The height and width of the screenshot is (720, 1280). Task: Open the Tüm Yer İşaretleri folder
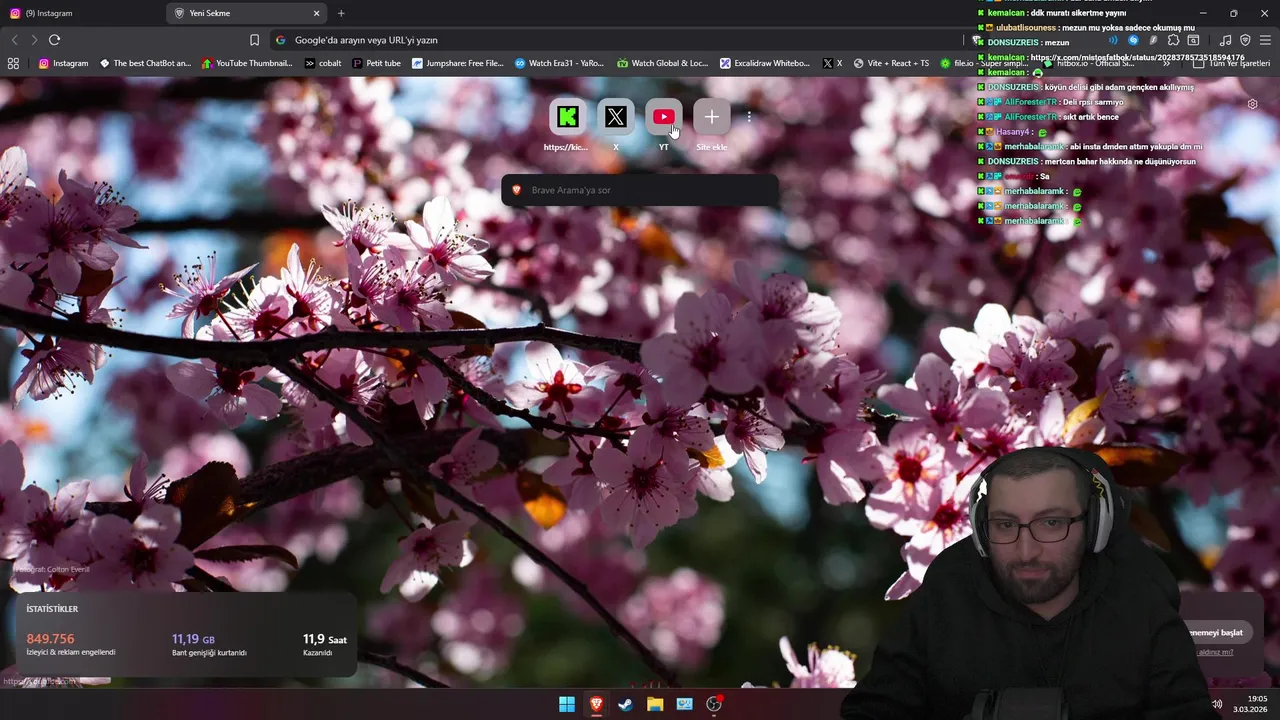[x=1231, y=63]
